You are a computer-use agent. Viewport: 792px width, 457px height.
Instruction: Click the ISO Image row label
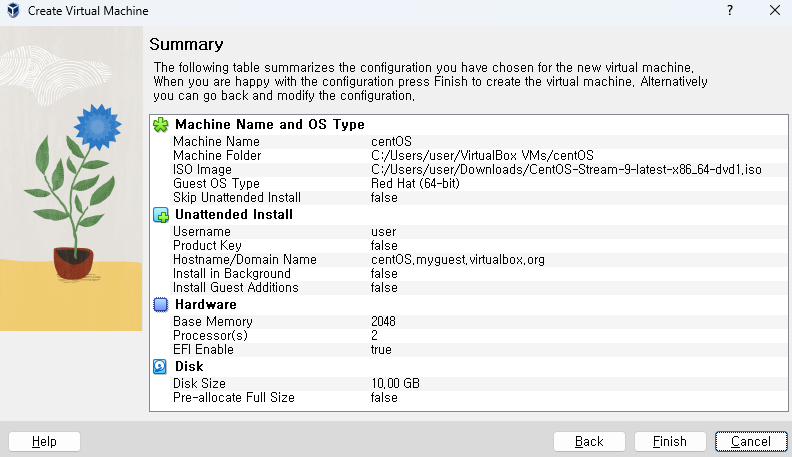pos(202,170)
